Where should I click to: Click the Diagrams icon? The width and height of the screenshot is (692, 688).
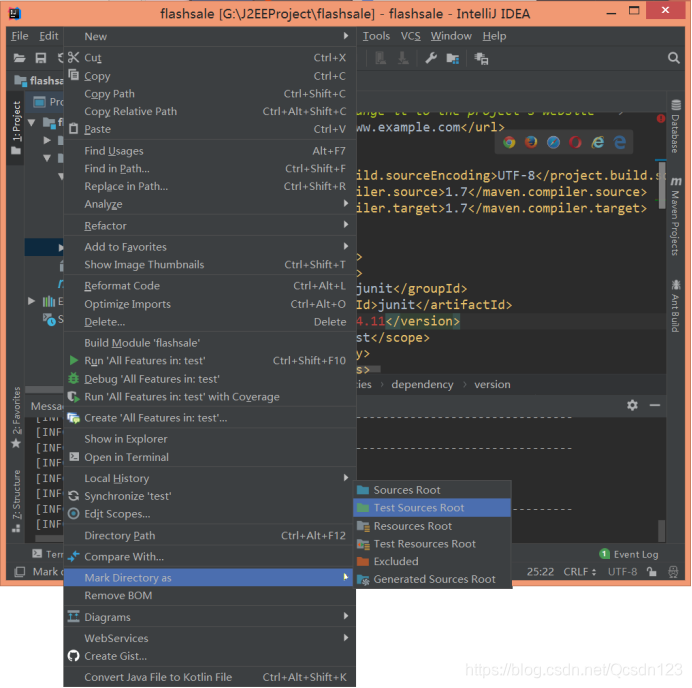[74, 617]
